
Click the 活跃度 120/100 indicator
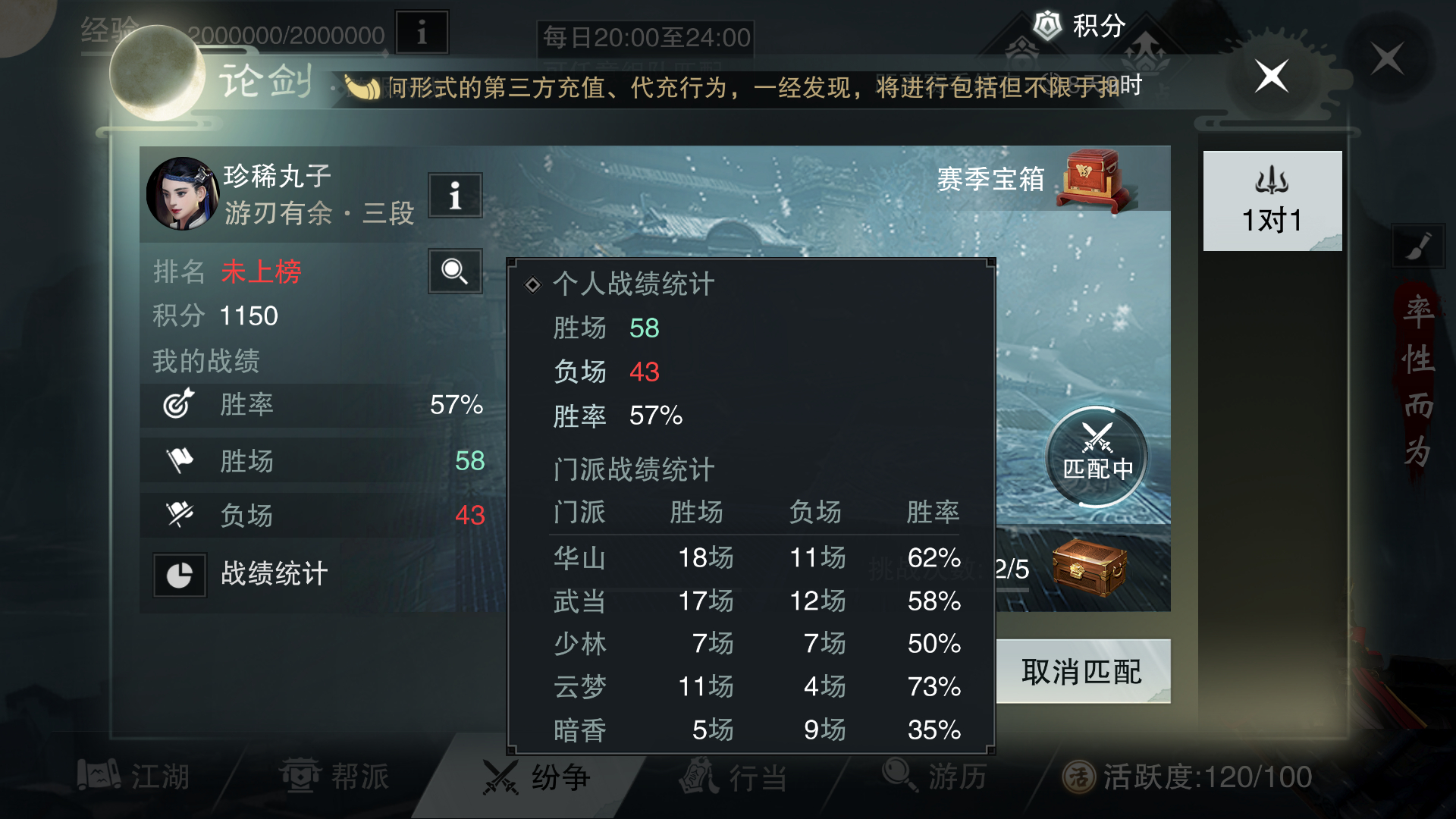[1187, 777]
